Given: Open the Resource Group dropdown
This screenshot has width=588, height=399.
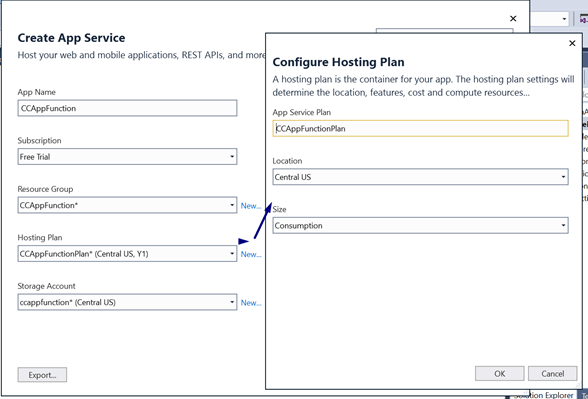Looking at the screenshot, I should pyautogui.click(x=127, y=205).
